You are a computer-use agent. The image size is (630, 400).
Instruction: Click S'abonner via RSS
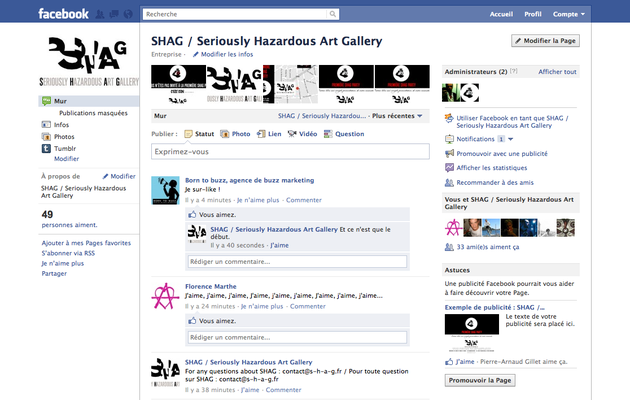point(68,253)
